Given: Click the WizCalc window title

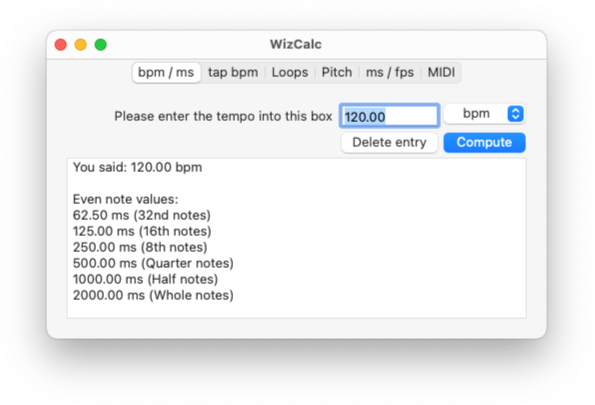Looking at the screenshot, I should (296, 44).
